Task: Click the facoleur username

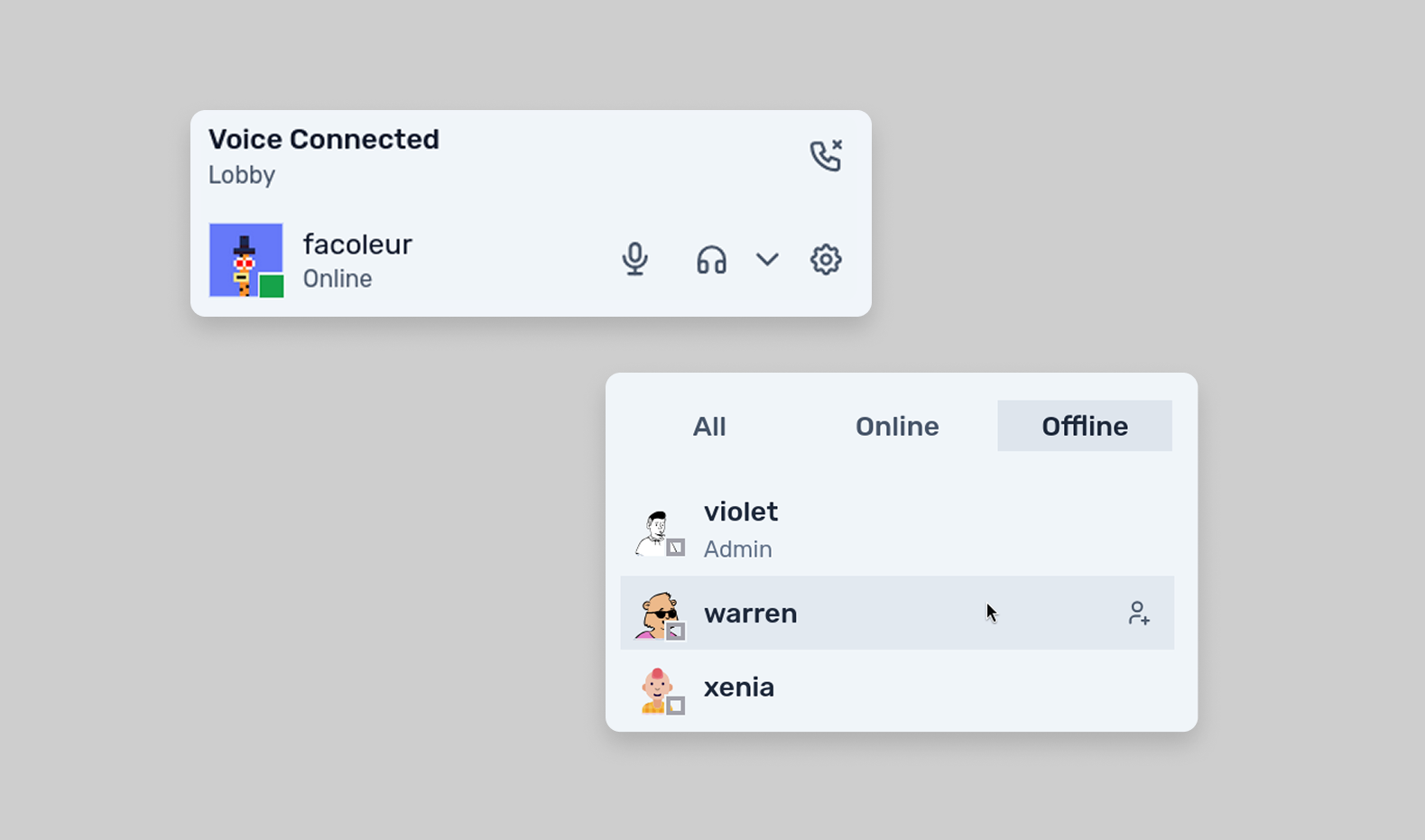Action: tap(357, 245)
